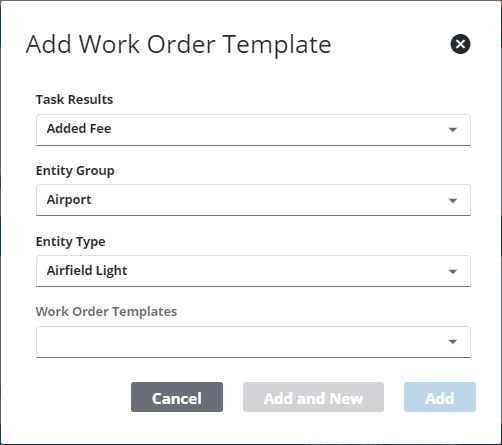Expand the Task Results dropdown arrow
Image resolution: width=502 pixels, height=445 pixels.
(453, 129)
